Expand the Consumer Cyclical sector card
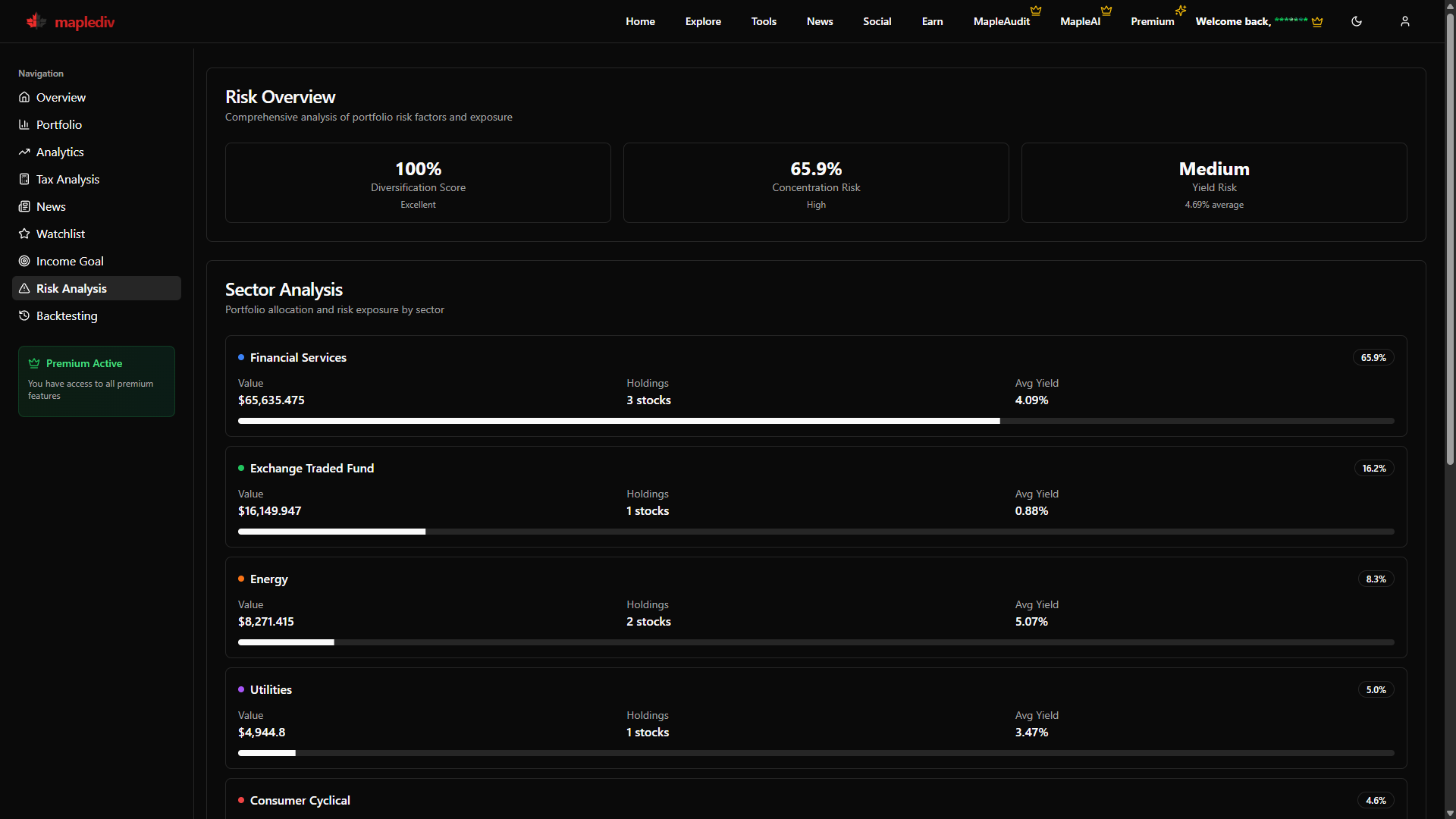Viewport: 1456px width, 819px height. point(815,800)
